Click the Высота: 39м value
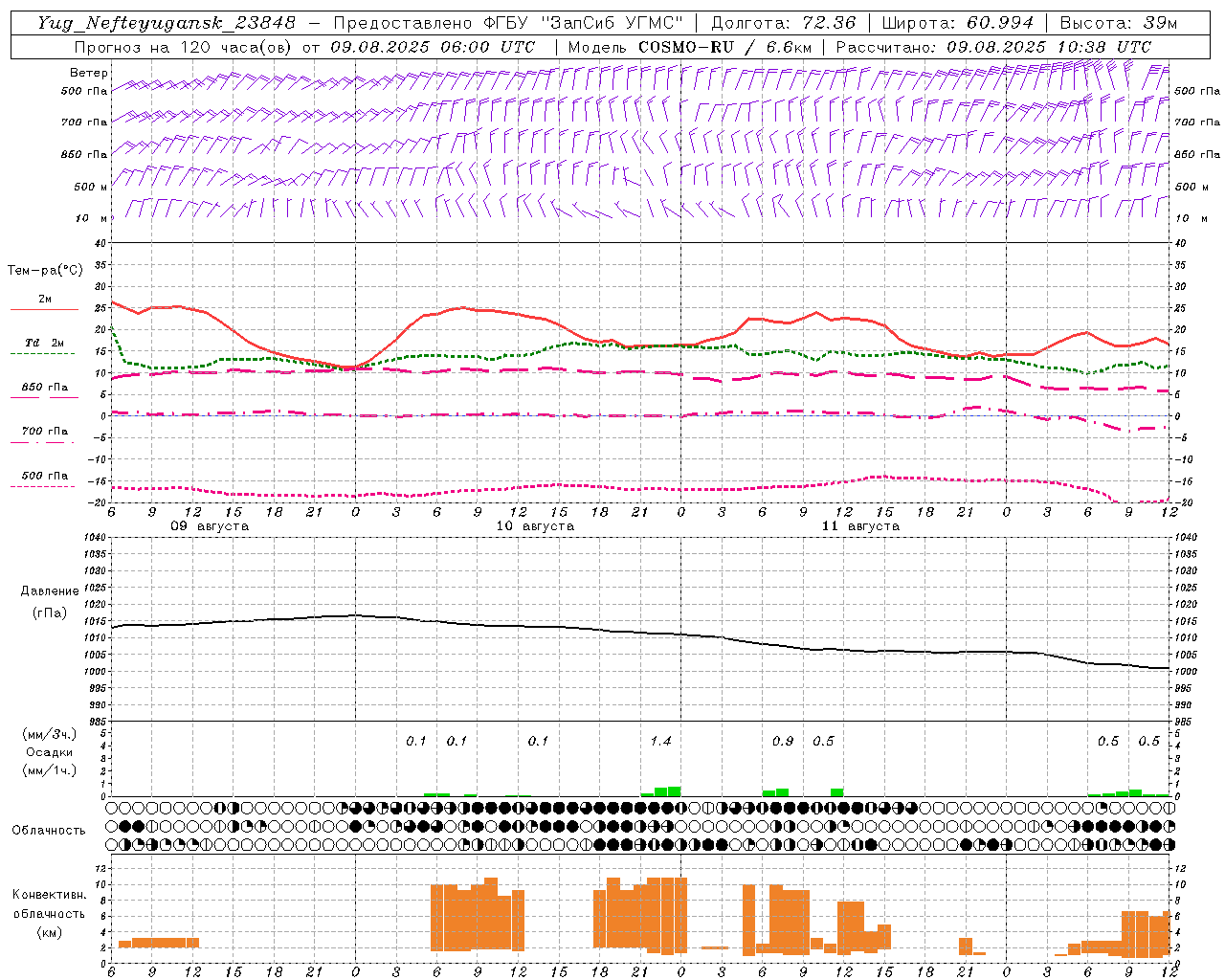This screenshot has height=980, width=1225. [1119, 23]
